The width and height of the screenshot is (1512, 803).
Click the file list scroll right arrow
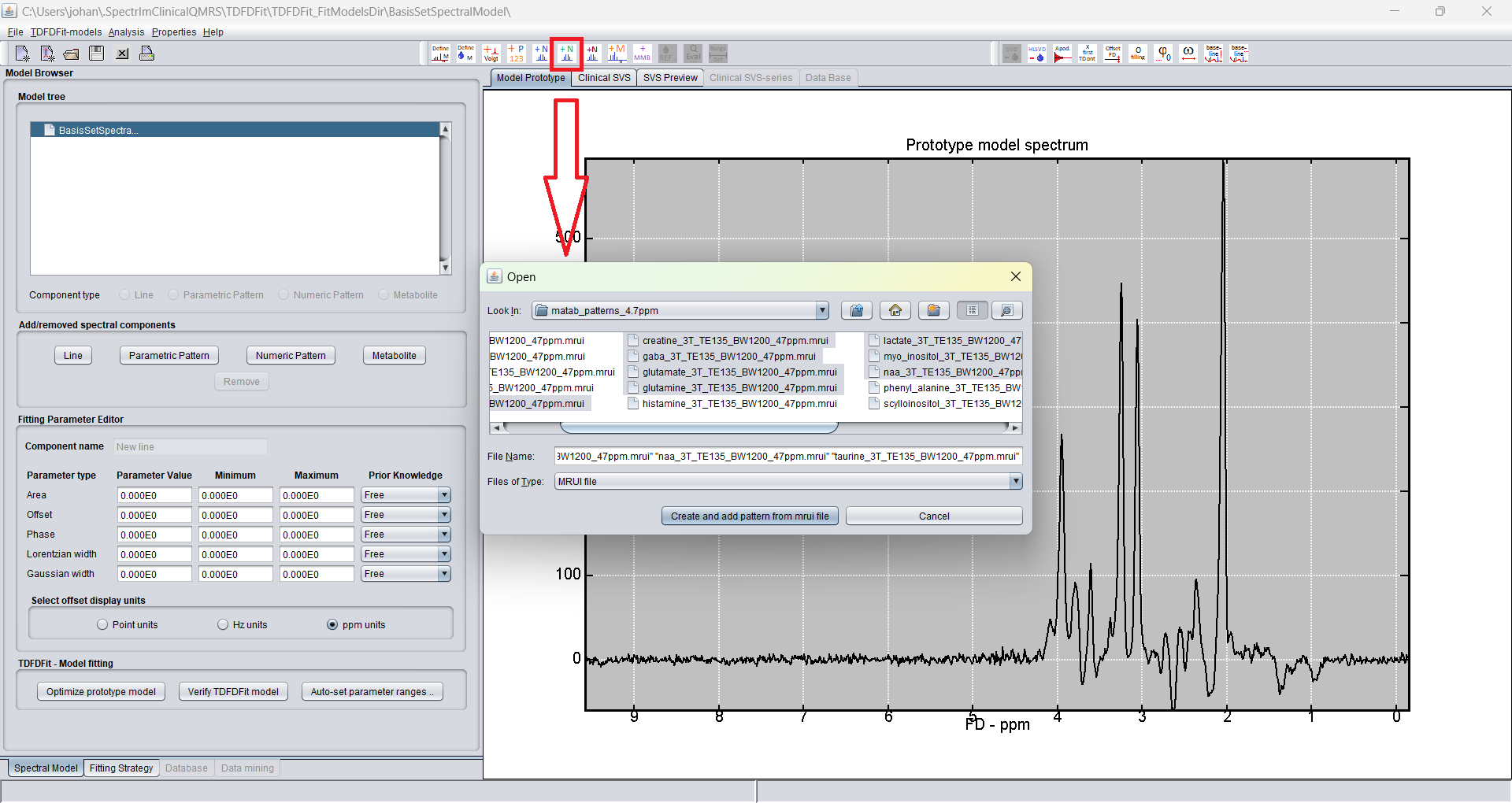pos(1016,427)
